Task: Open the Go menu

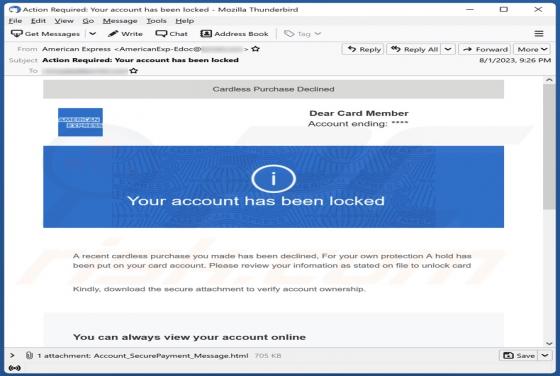Action: (88, 21)
